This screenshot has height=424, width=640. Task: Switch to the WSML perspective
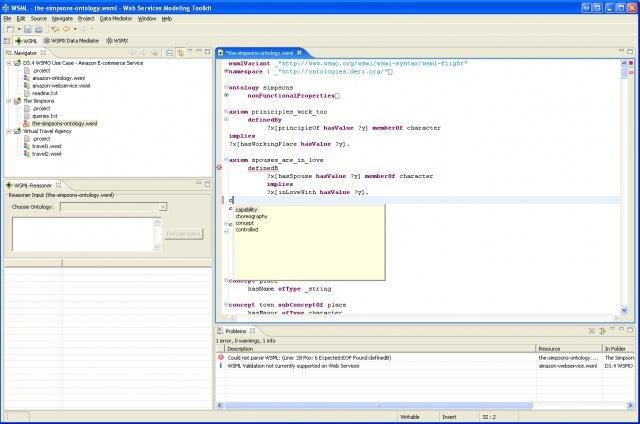pos(26,41)
